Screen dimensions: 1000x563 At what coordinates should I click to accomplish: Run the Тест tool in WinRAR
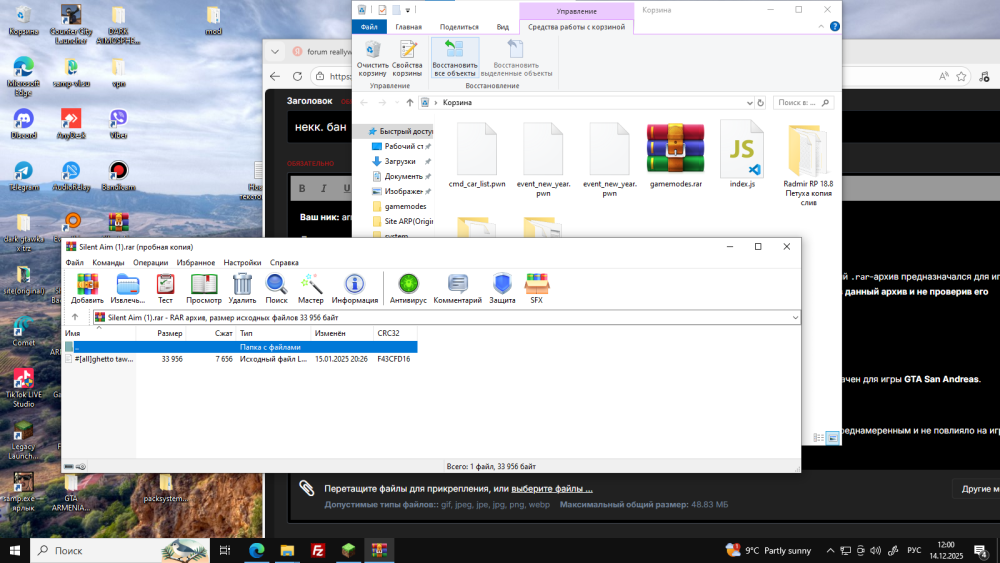(x=165, y=289)
